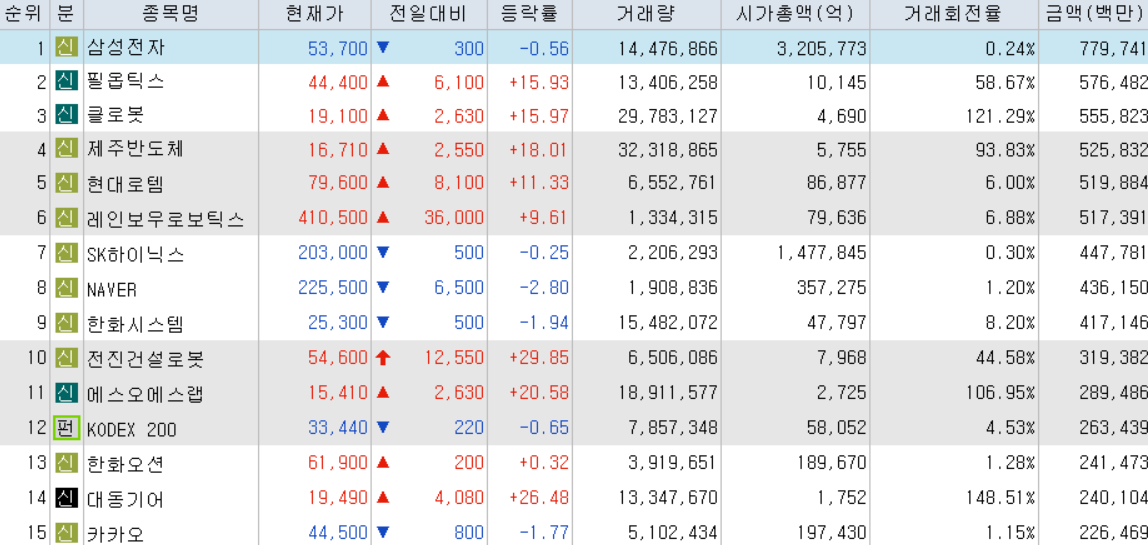Click the 신 badge beside 카카오

(66, 531)
